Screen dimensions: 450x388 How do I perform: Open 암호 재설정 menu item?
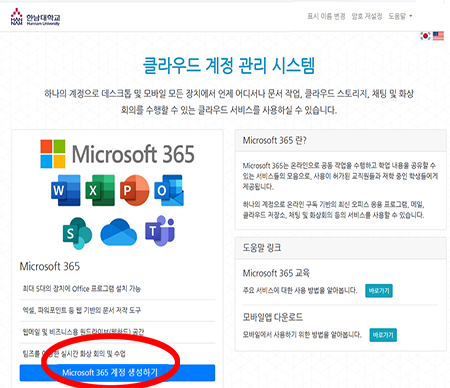tap(367, 16)
